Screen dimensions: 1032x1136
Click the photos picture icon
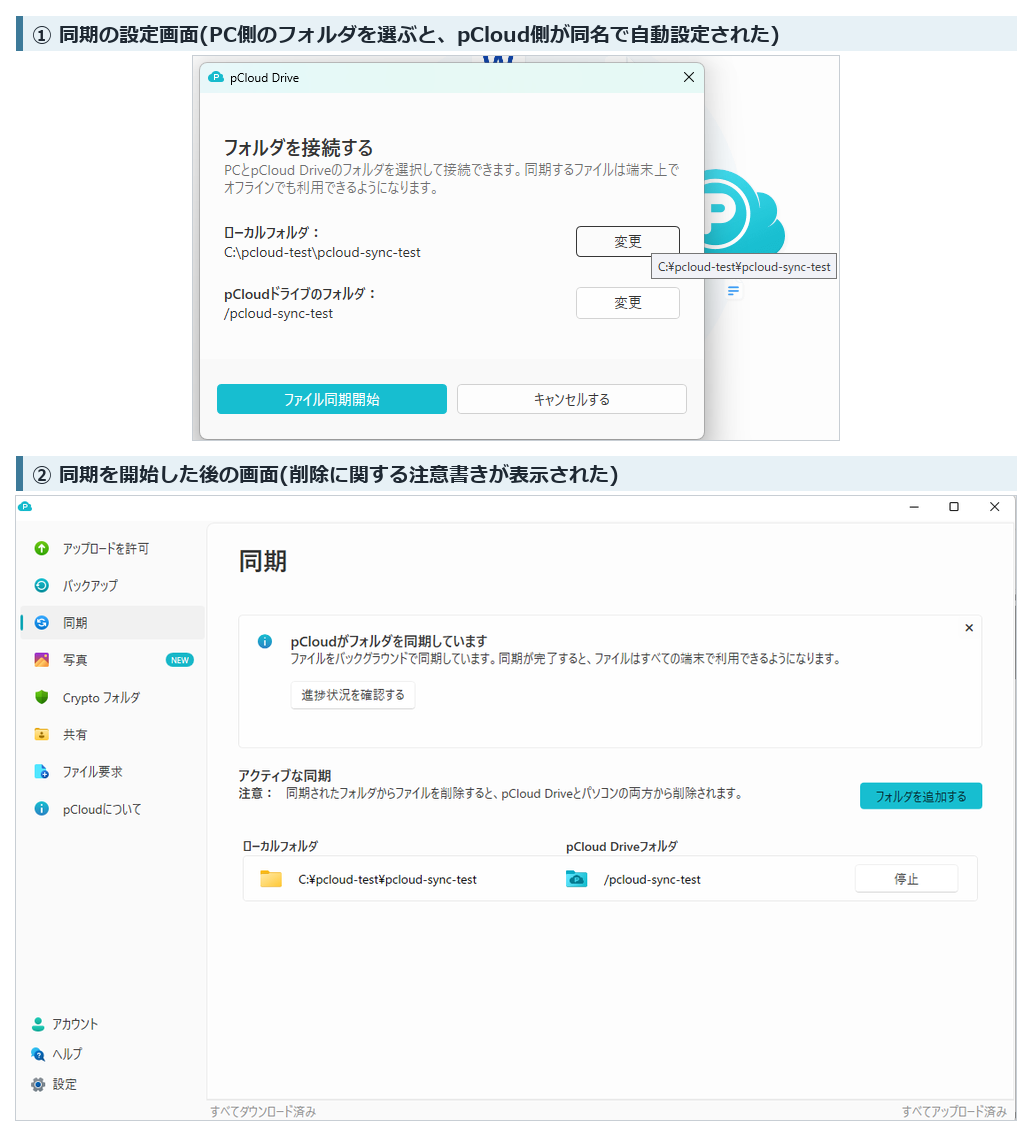click(x=42, y=660)
